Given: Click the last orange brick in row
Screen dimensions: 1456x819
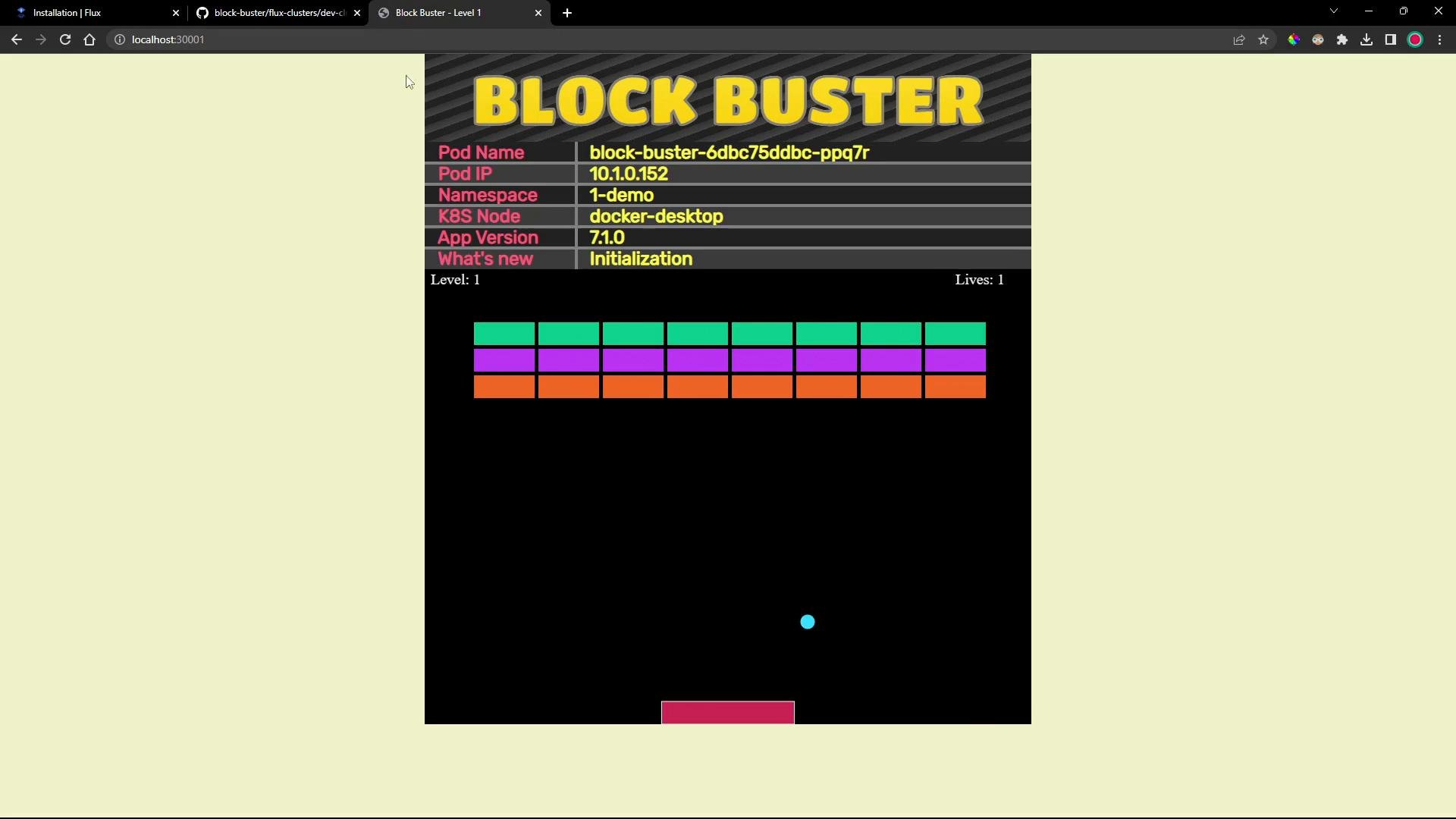Looking at the screenshot, I should click(955, 387).
